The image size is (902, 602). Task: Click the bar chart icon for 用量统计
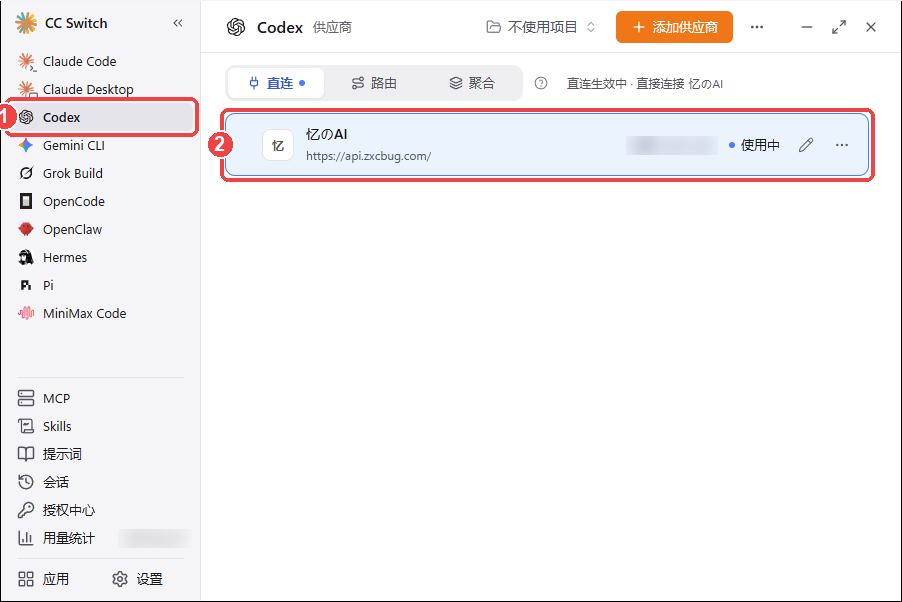[x=26, y=538]
